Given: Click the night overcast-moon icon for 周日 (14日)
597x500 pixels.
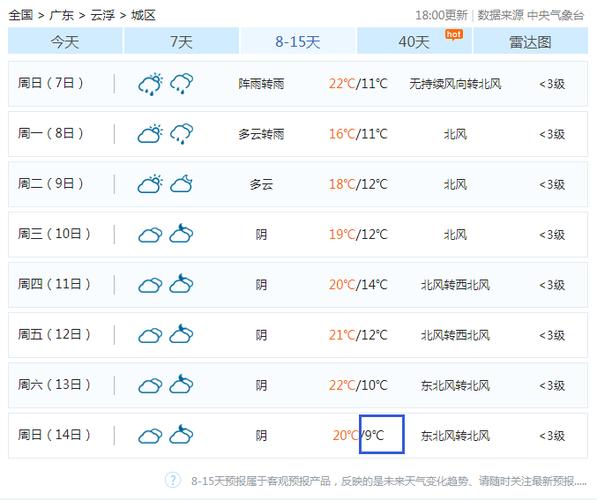Looking at the screenshot, I should coord(182,435).
